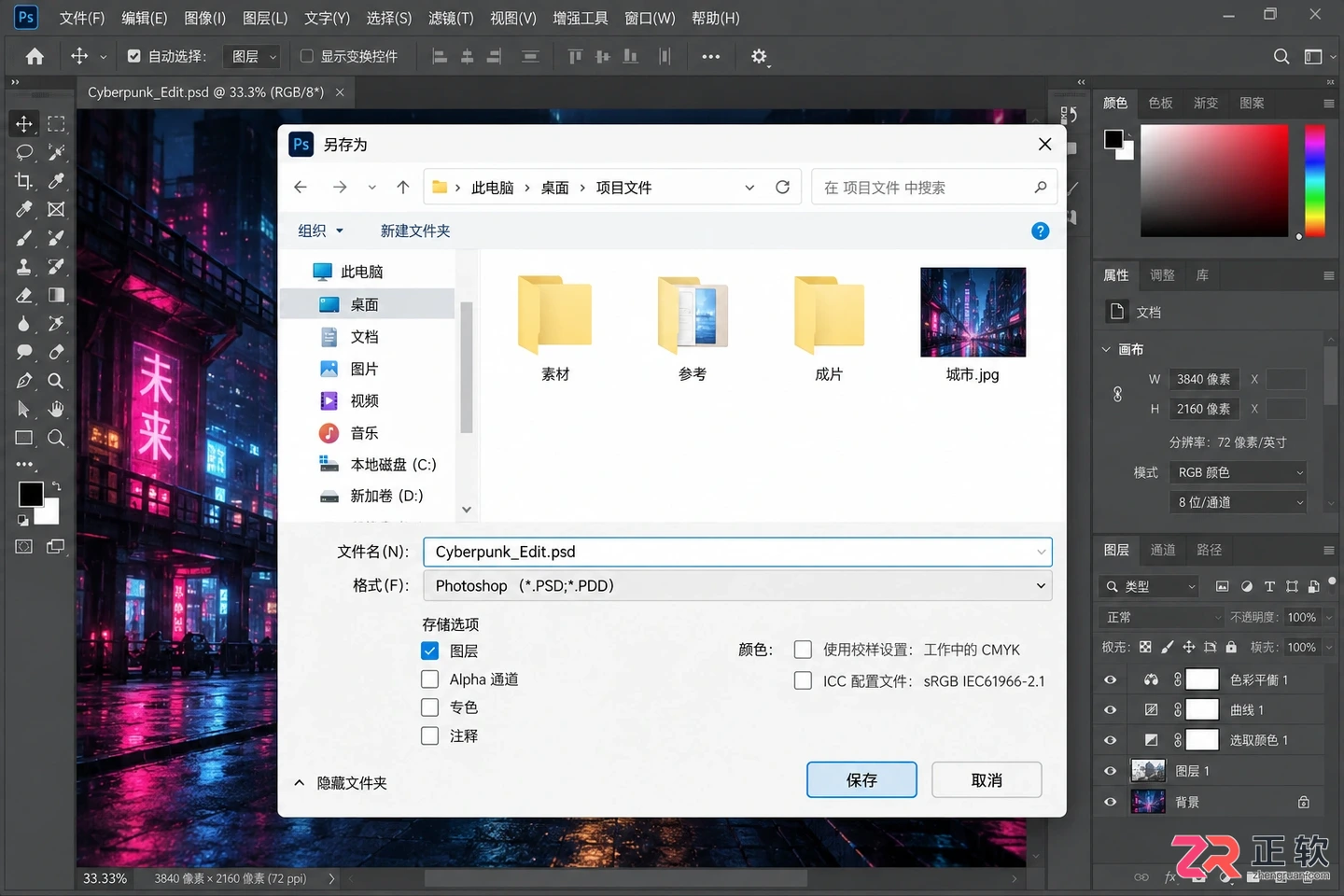Go up one folder level in dialog
Viewport: 1344px width, 896px height.
click(x=403, y=188)
